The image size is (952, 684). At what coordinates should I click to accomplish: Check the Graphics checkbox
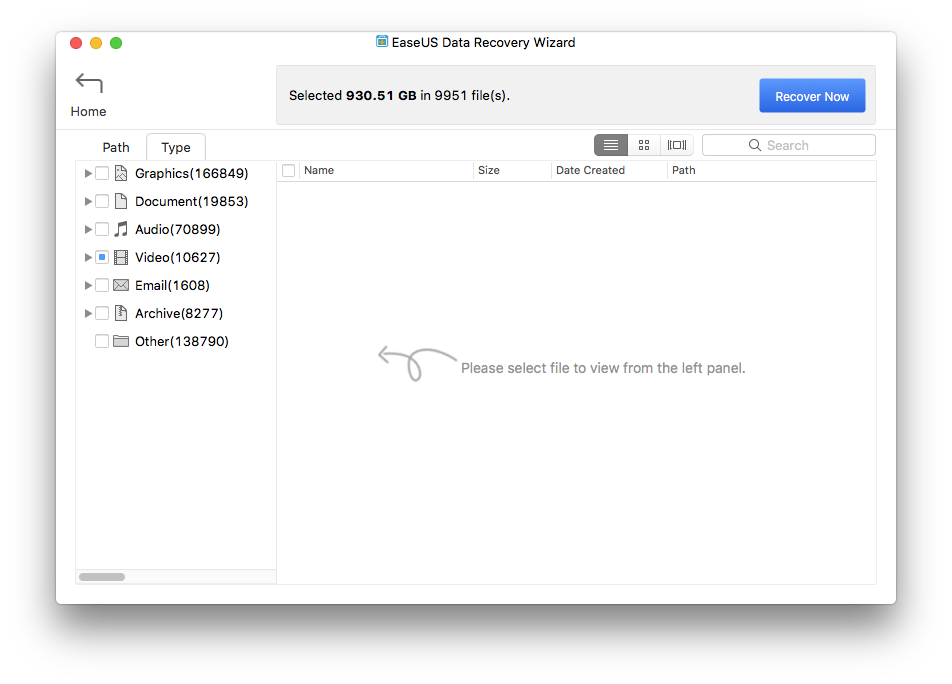(x=102, y=174)
